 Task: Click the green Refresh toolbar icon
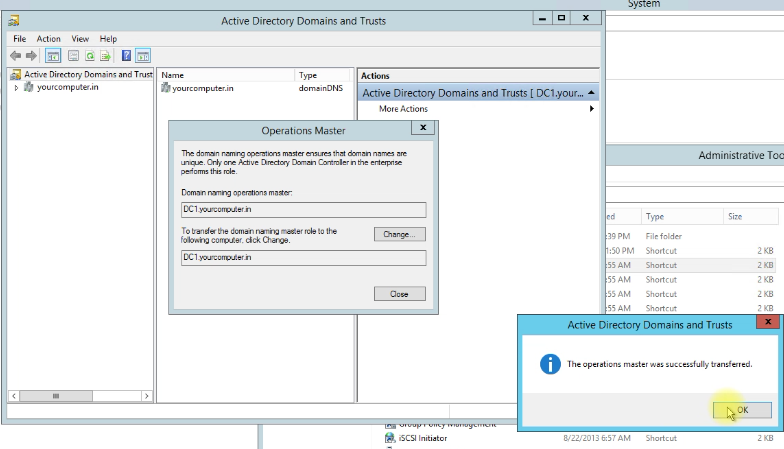tap(90, 56)
